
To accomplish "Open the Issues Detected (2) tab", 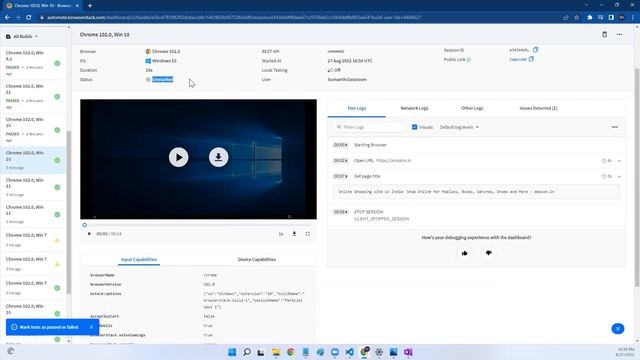I will [538, 108].
